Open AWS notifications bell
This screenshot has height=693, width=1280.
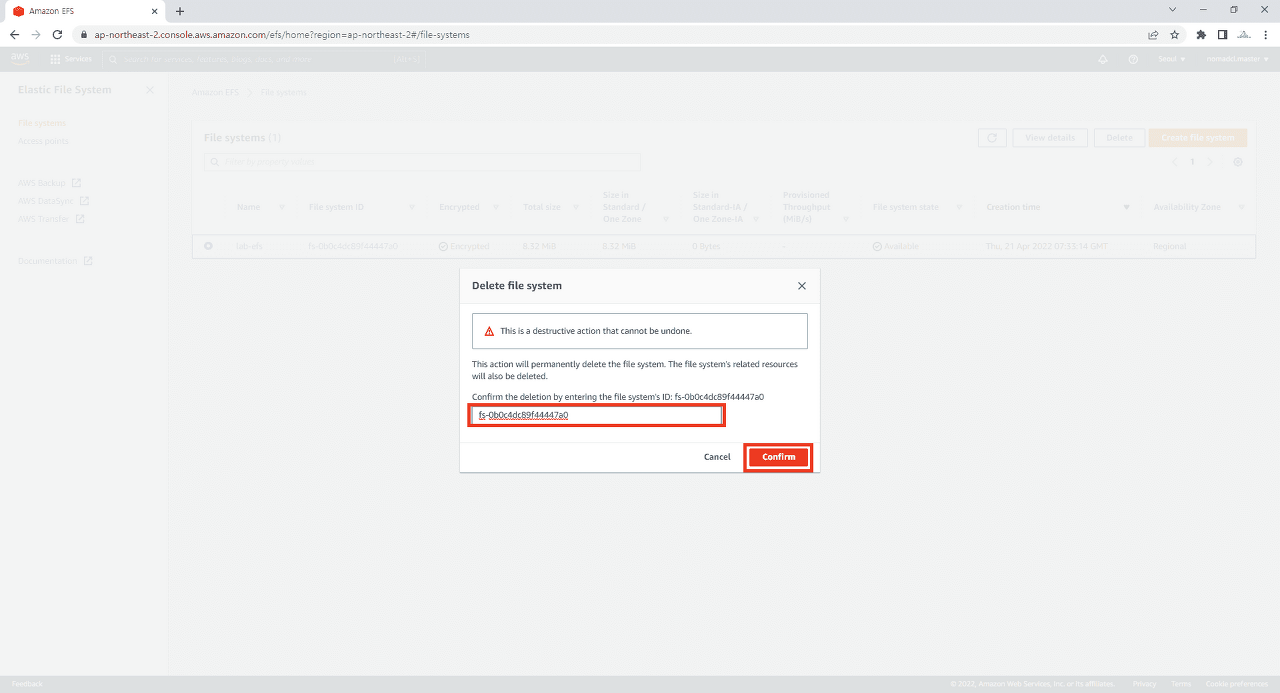1103,59
